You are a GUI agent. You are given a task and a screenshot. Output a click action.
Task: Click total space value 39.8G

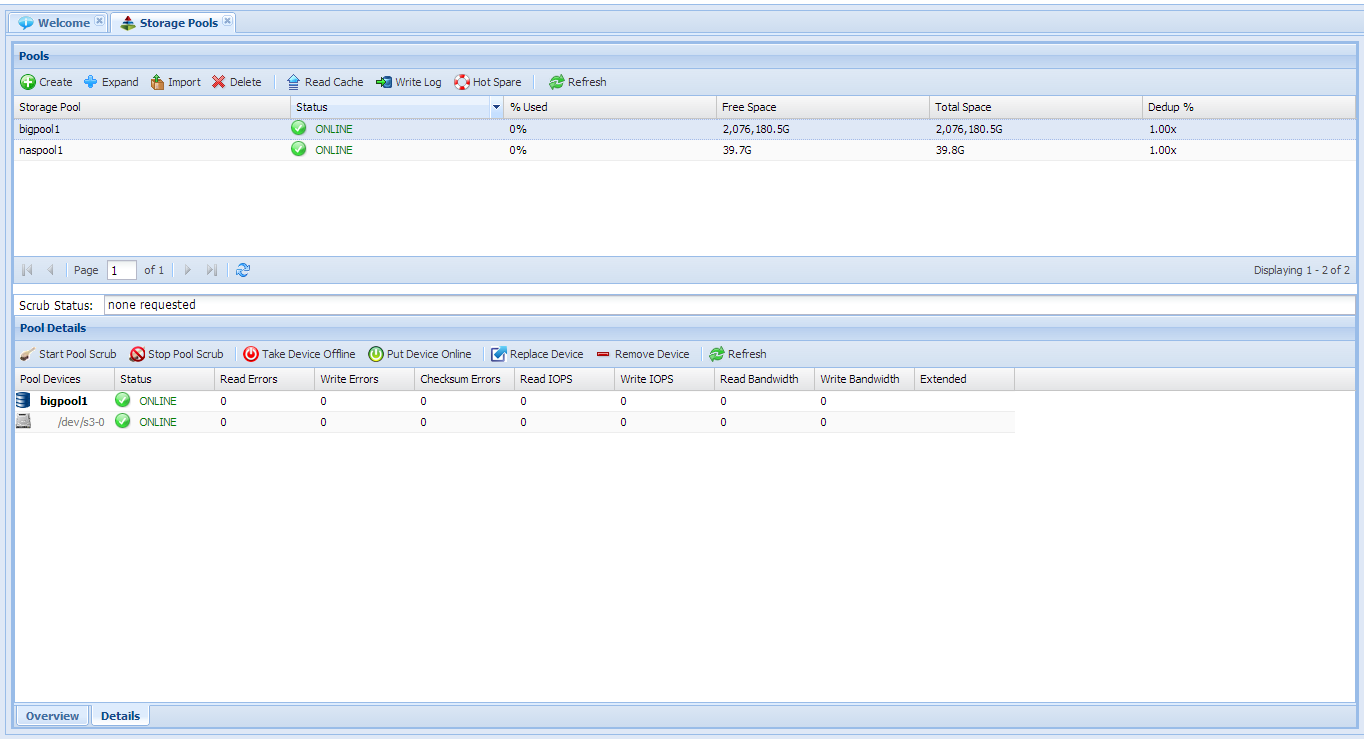[950, 150]
